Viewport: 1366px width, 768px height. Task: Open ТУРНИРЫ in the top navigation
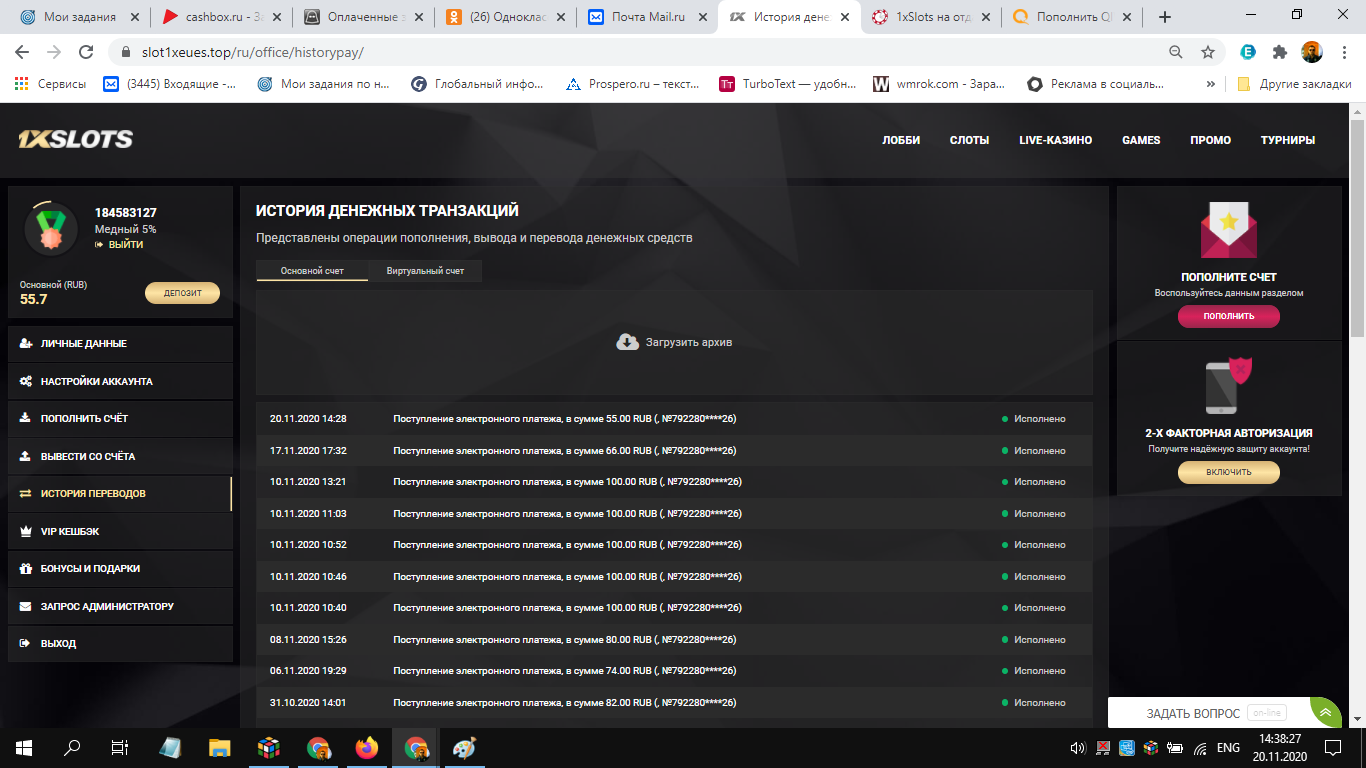[x=1288, y=140]
